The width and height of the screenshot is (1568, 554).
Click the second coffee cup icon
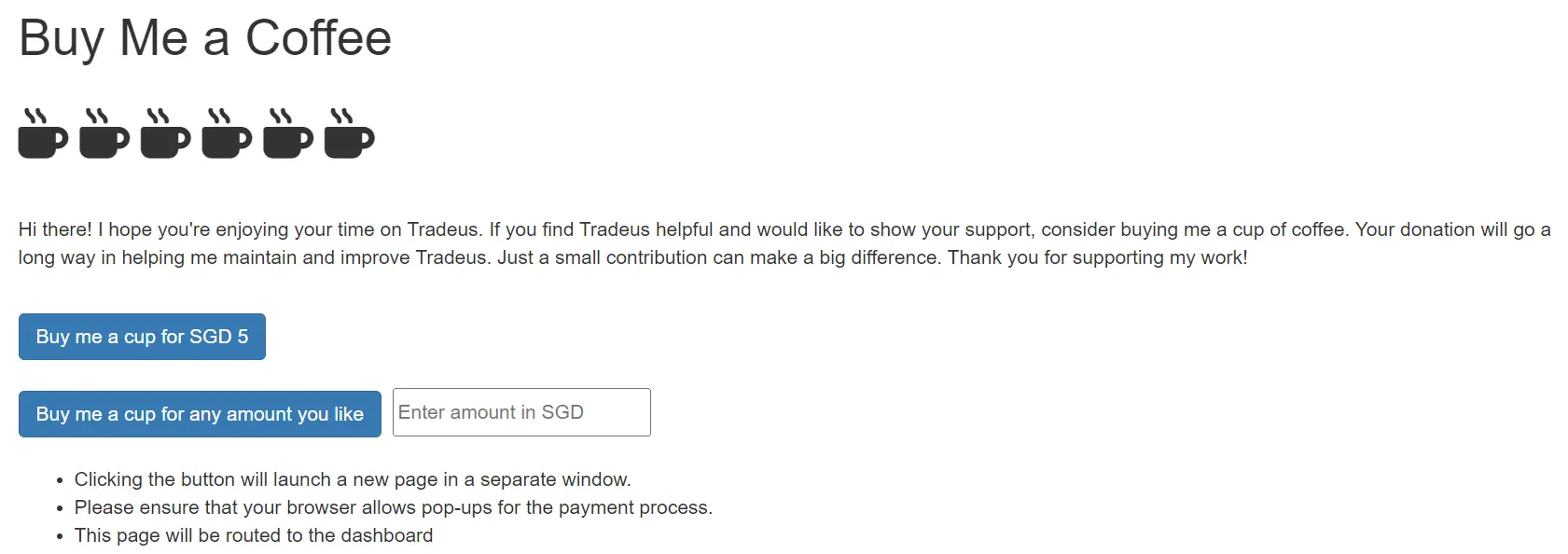click(104, 133)
